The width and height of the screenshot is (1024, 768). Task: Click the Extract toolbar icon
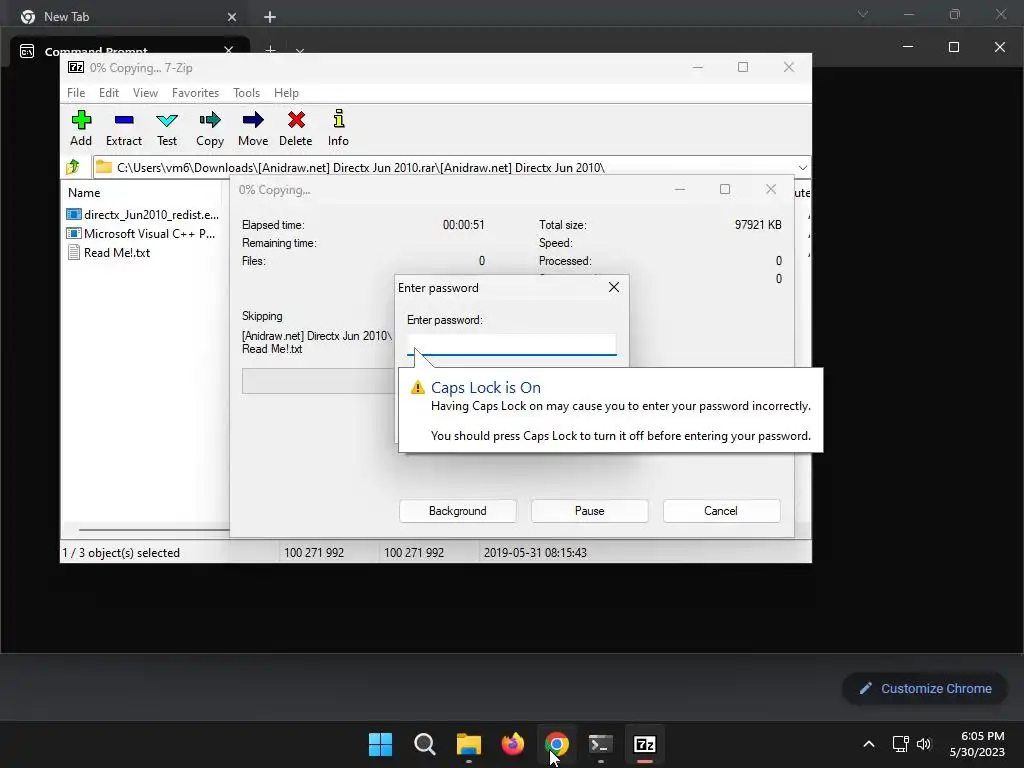point(123,120)
